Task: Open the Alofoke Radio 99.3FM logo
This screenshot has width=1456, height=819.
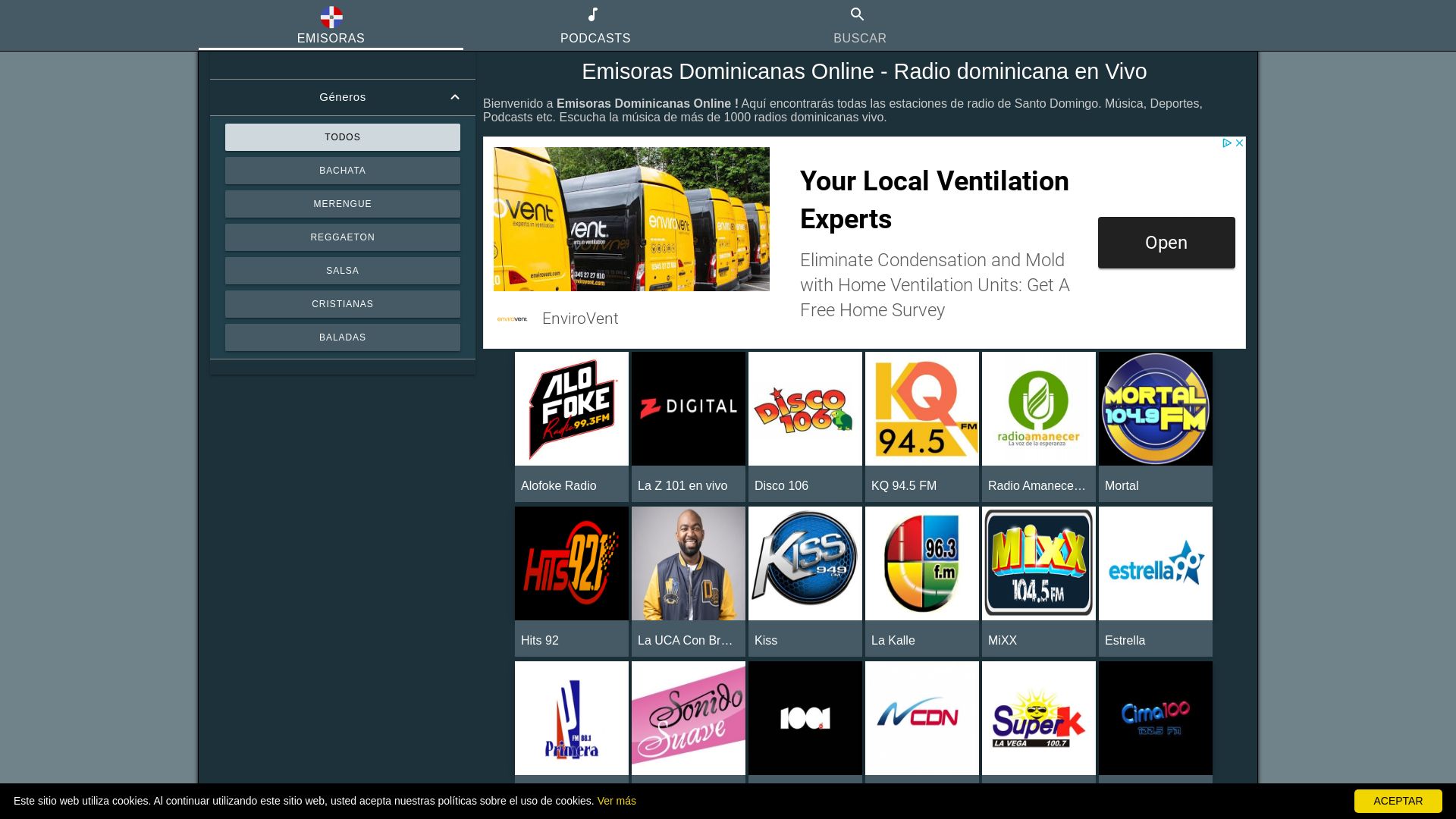Action: pyautogui.click(x=572, y=409)
